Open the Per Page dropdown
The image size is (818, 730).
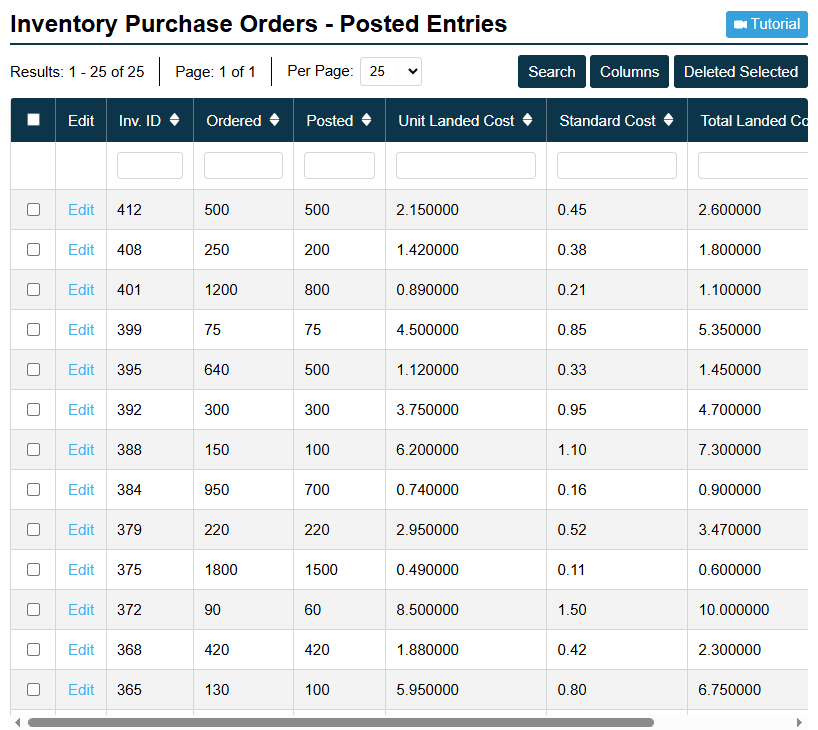pyautogui.click(x=391, y=71)
